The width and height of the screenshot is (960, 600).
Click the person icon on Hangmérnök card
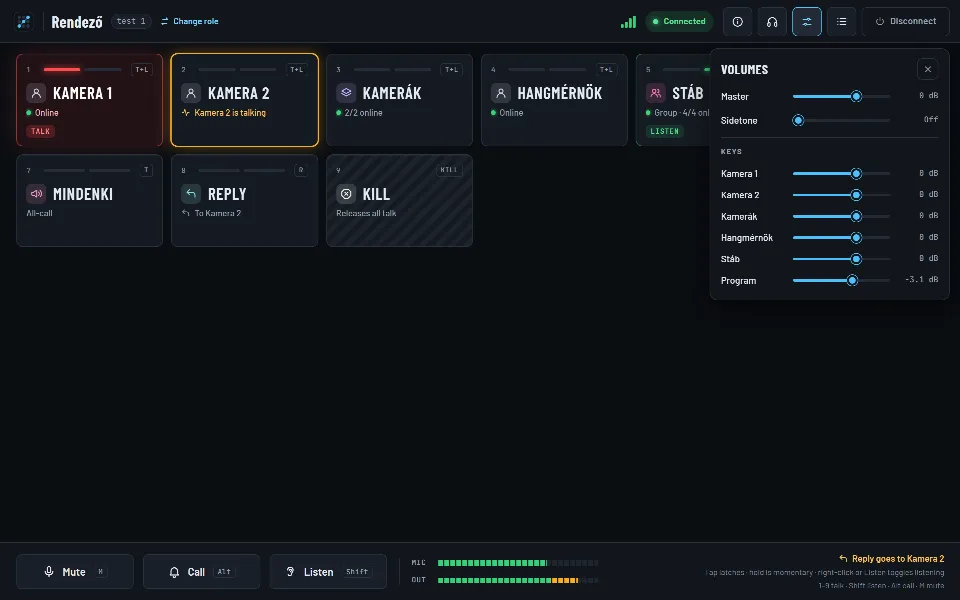point(501,93)
